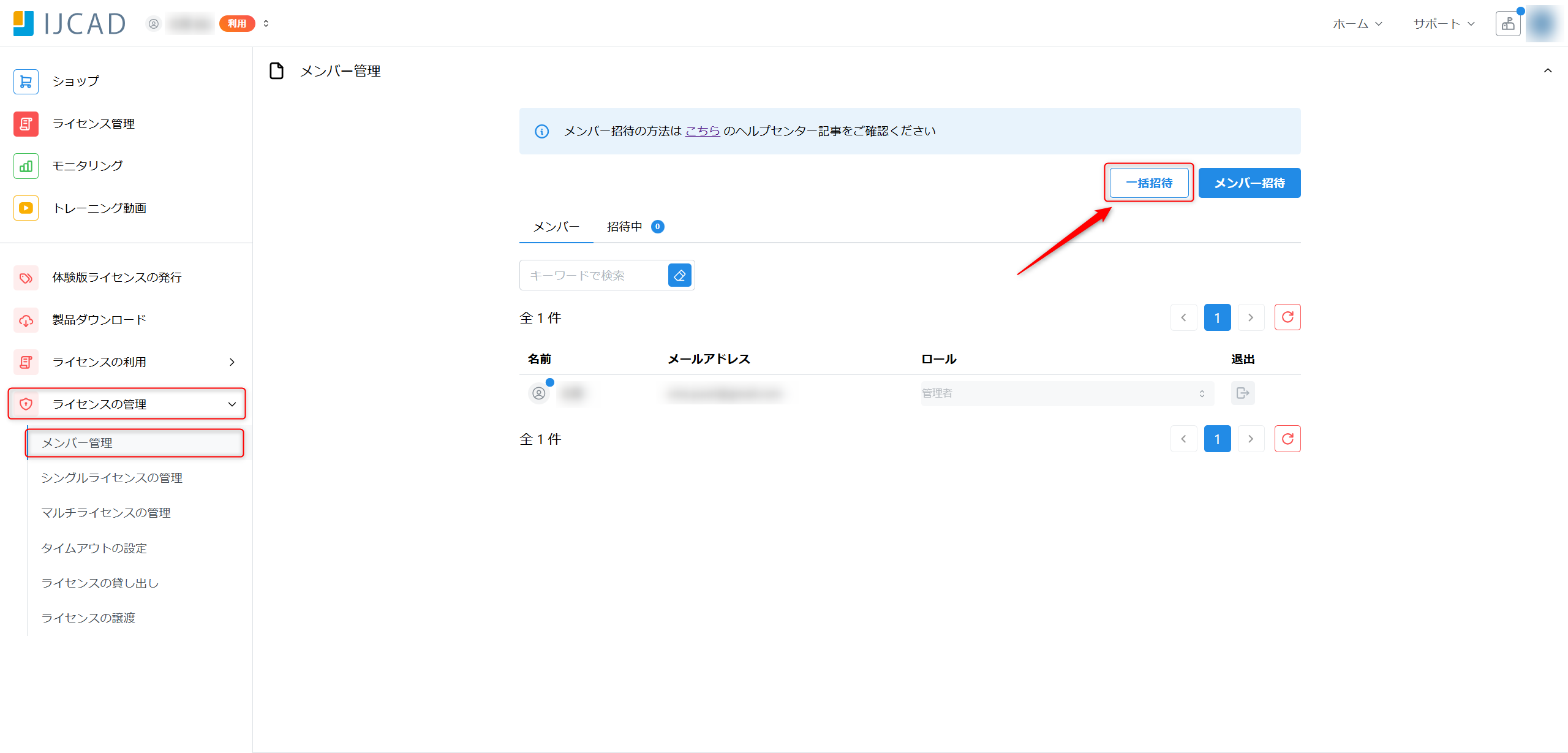Select page 1 in the bottom pagination
Screen dimensions: 1568x753
pyautogui.click(x=1218, y=439)
